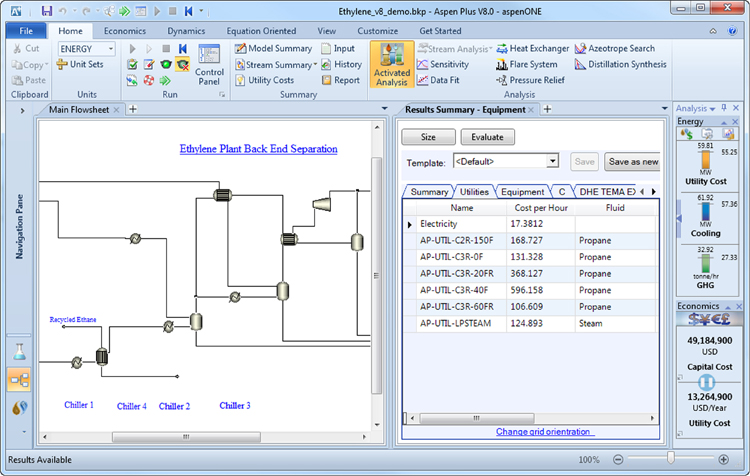Select Properties flask icon in navigation pane
The height and width of the screenshot is (476, 750).
[19, 352]
